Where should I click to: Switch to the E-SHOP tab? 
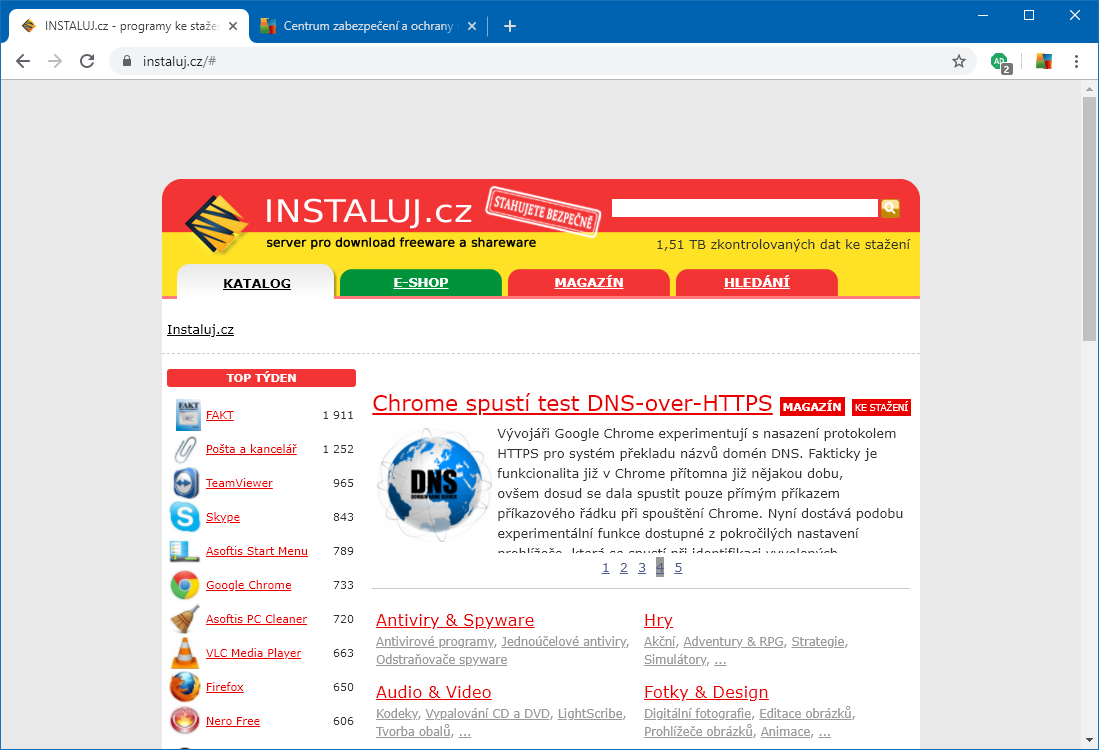(420, 283)
